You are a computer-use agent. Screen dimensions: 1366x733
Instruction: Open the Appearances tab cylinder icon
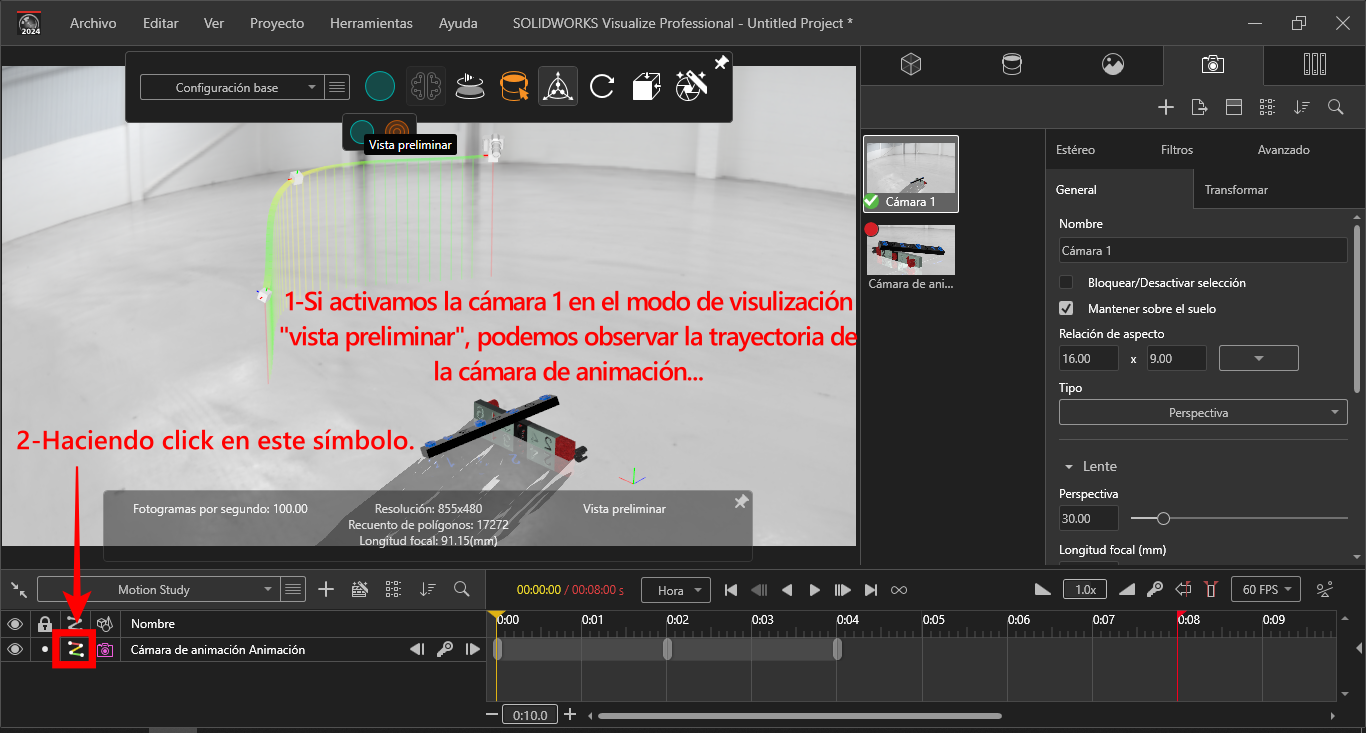1012,65
